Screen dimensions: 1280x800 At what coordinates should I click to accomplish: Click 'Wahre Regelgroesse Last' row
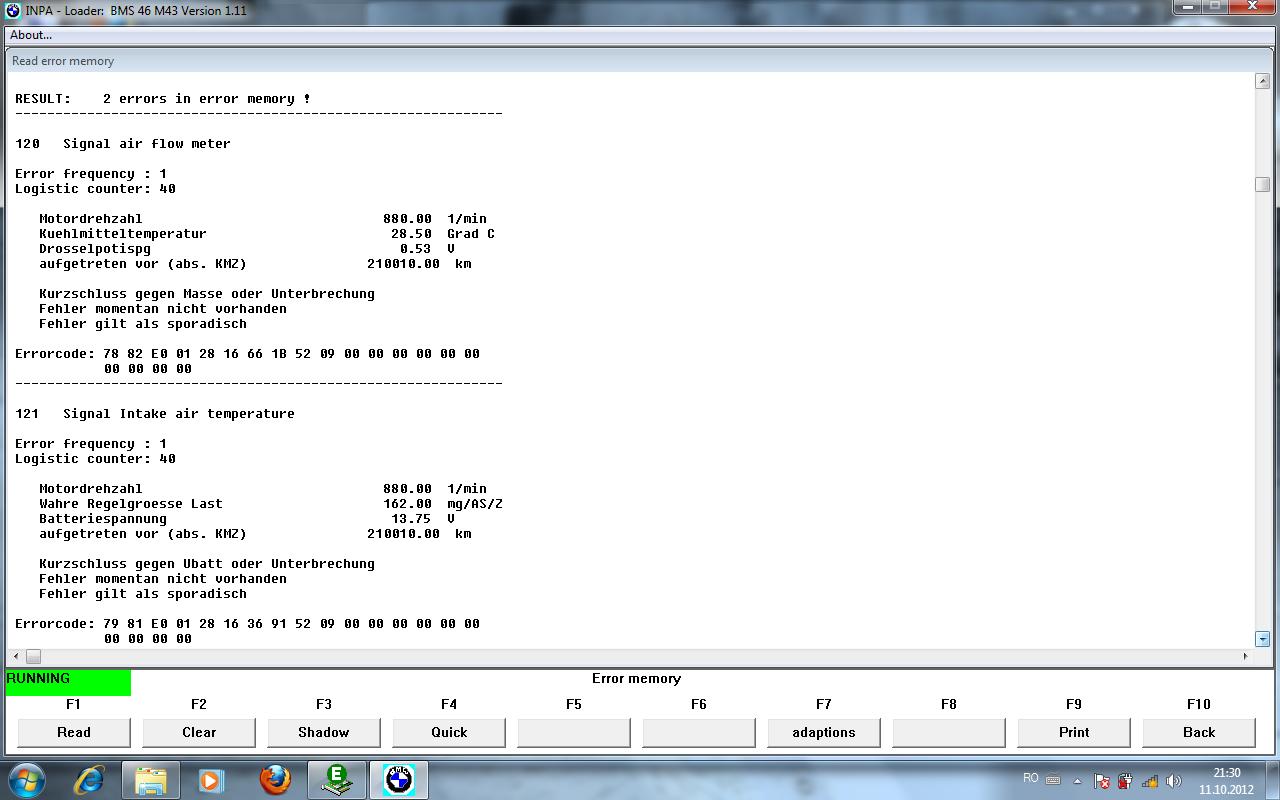pyautogui.click(x=271, y=504)
